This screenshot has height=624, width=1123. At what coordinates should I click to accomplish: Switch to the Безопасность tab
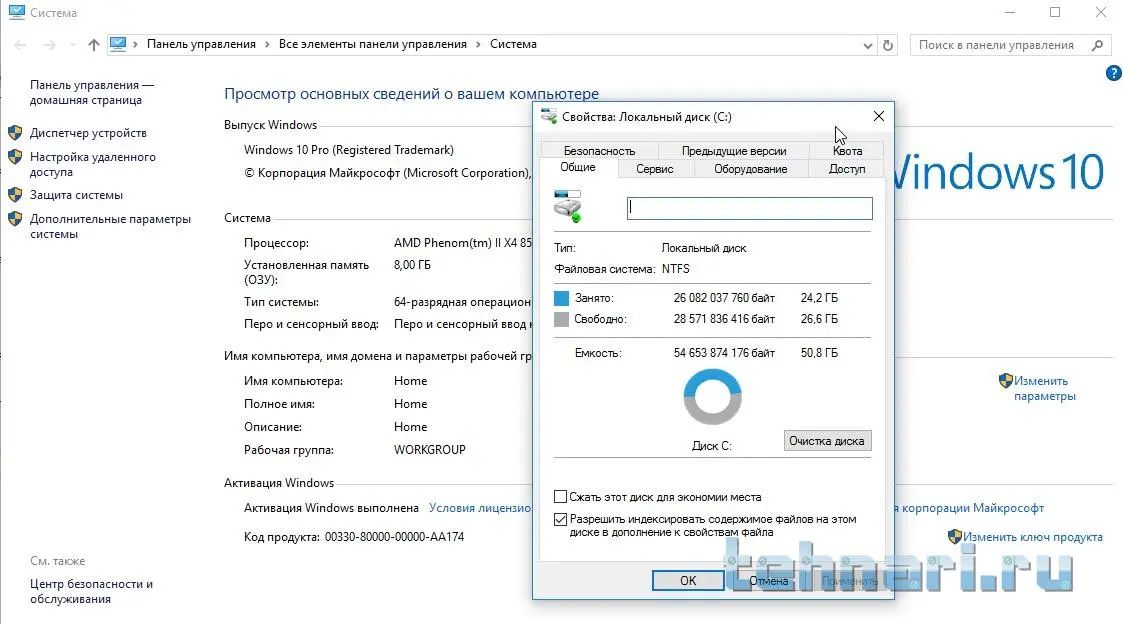(599, 151)
